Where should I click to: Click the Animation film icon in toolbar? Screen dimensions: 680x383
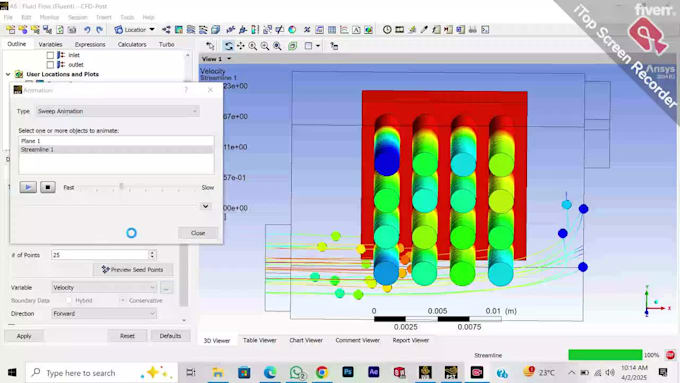coord(399,29)
